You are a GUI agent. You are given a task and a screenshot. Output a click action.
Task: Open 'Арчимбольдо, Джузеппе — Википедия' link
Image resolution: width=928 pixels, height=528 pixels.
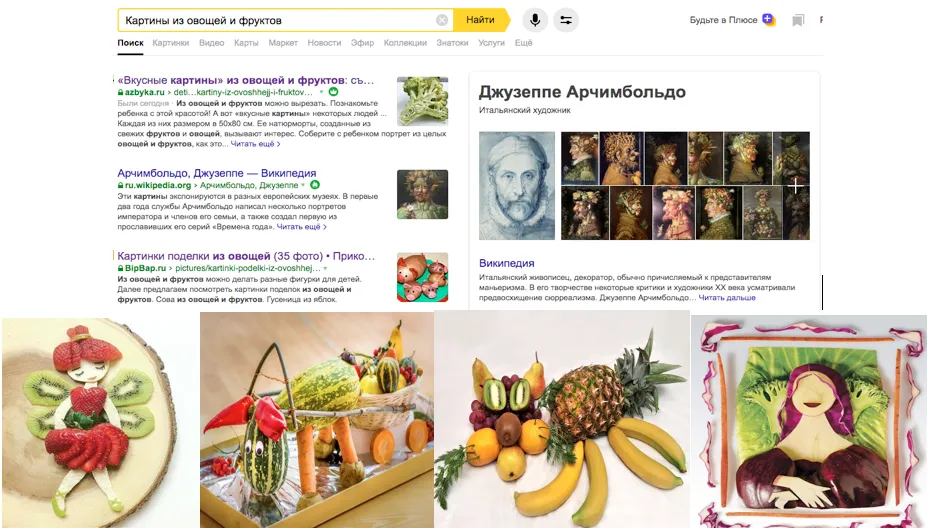(217, 173)
